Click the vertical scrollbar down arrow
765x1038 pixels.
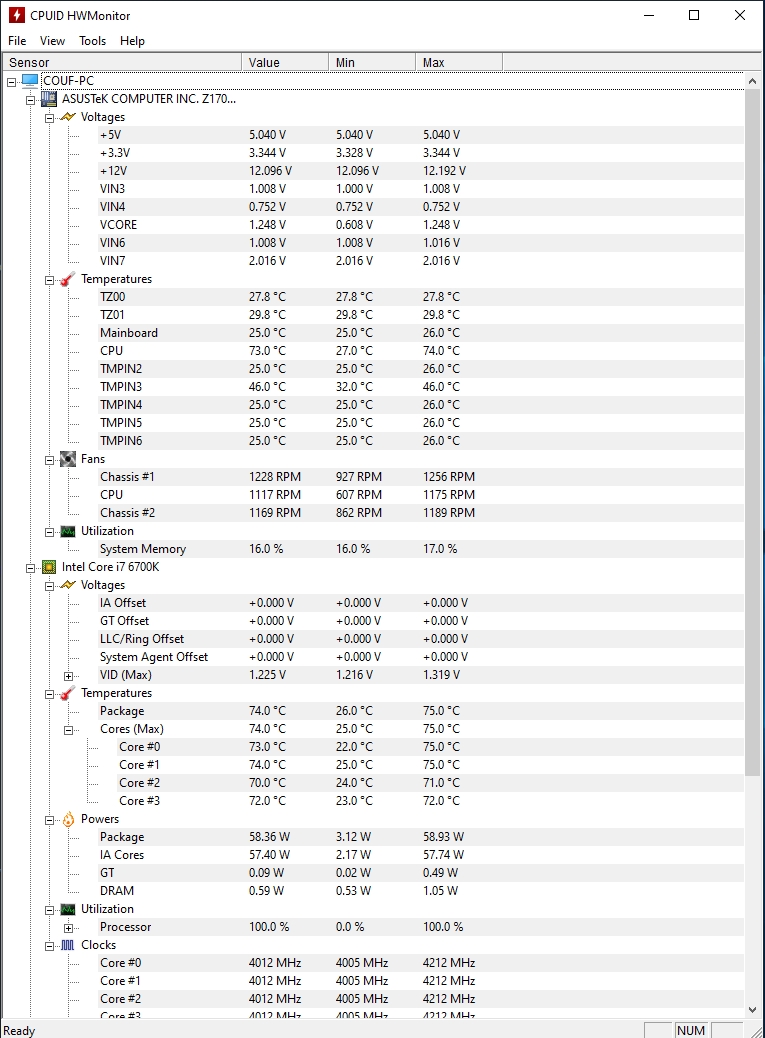(x=753, y=1010)
